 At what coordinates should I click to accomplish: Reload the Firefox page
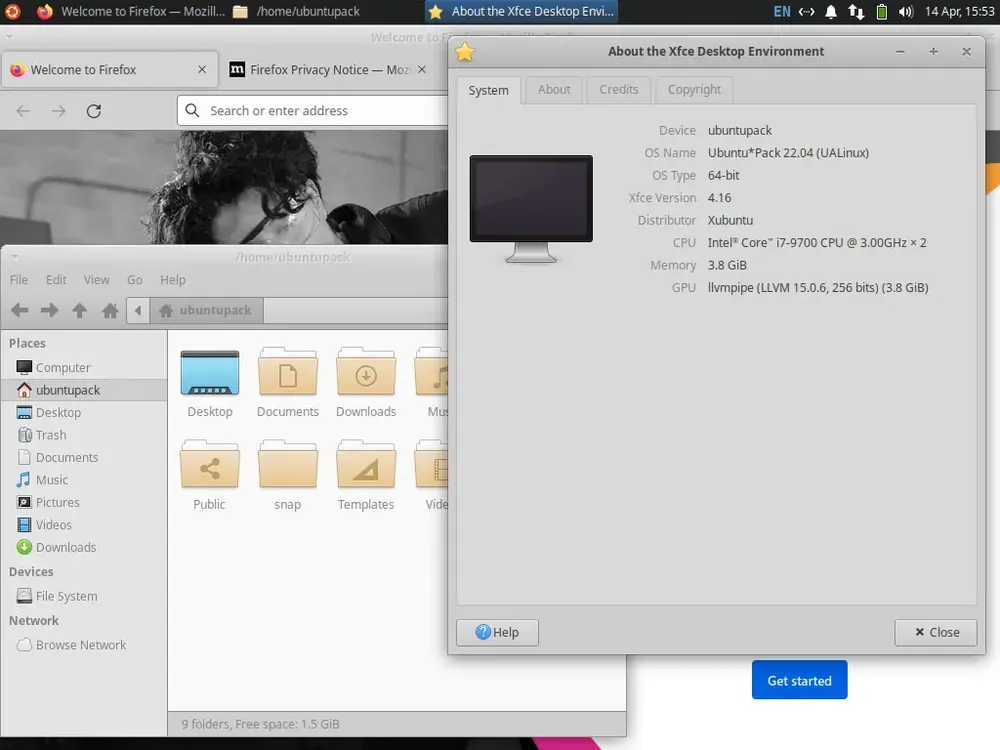pos(94,111)
